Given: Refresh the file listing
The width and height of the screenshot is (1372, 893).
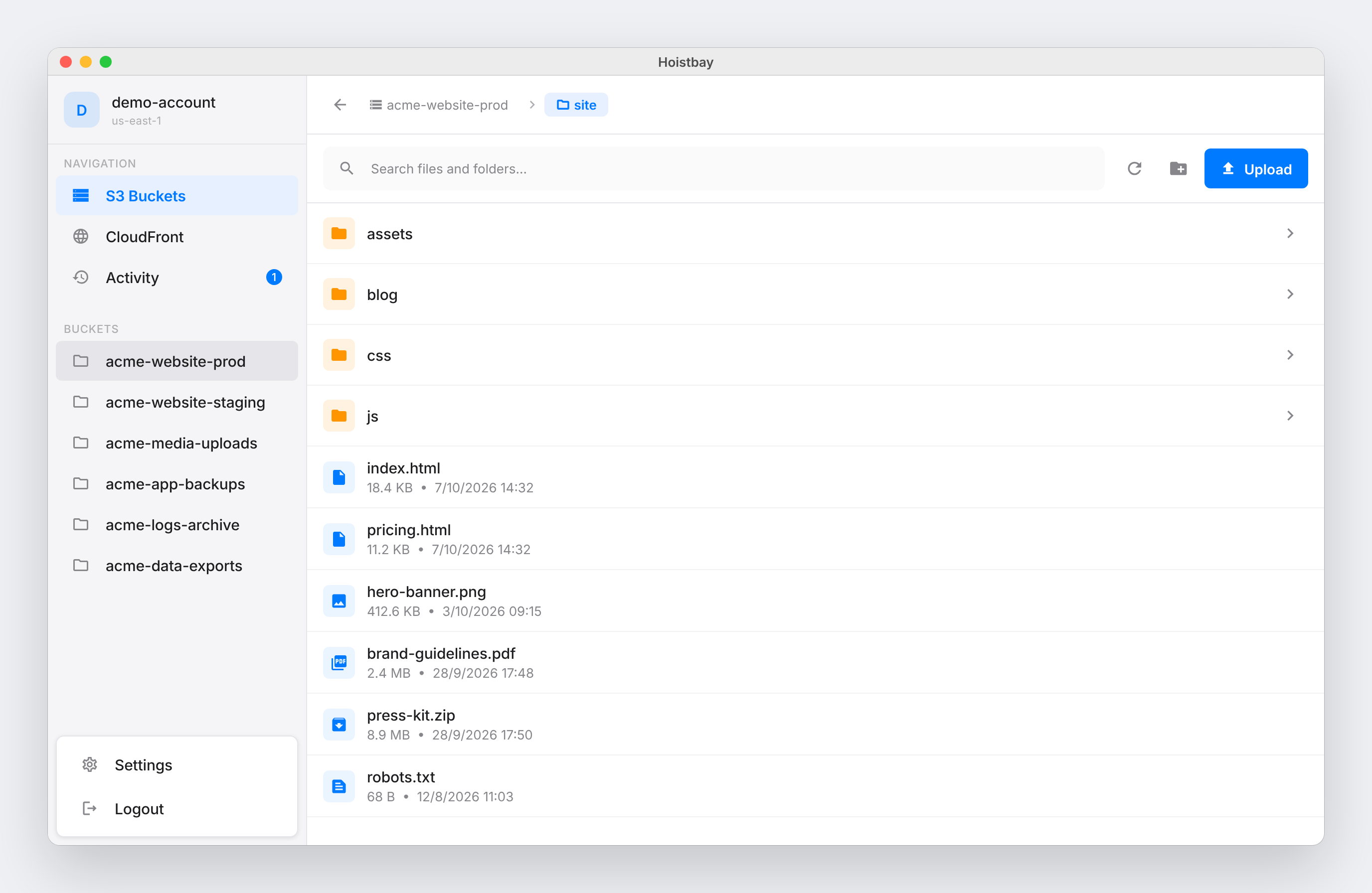Looking at the screenshot, I should point(1134,169).
